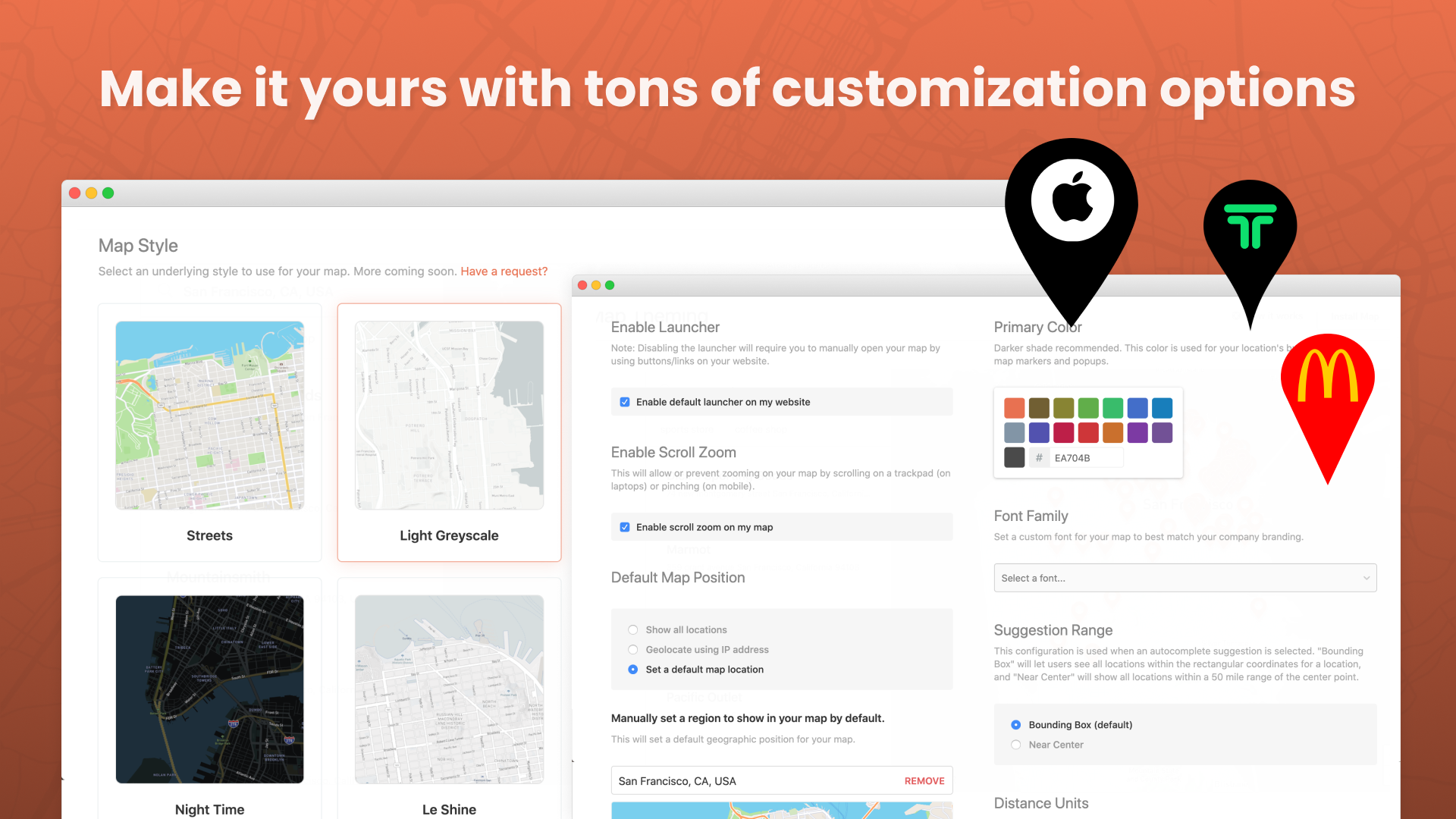
Task: Minimize the settings window with yellow button
Action: point(596,285)
